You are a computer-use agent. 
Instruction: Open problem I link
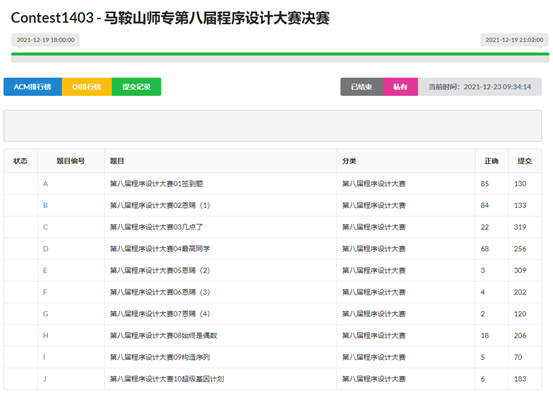[44, 357]
